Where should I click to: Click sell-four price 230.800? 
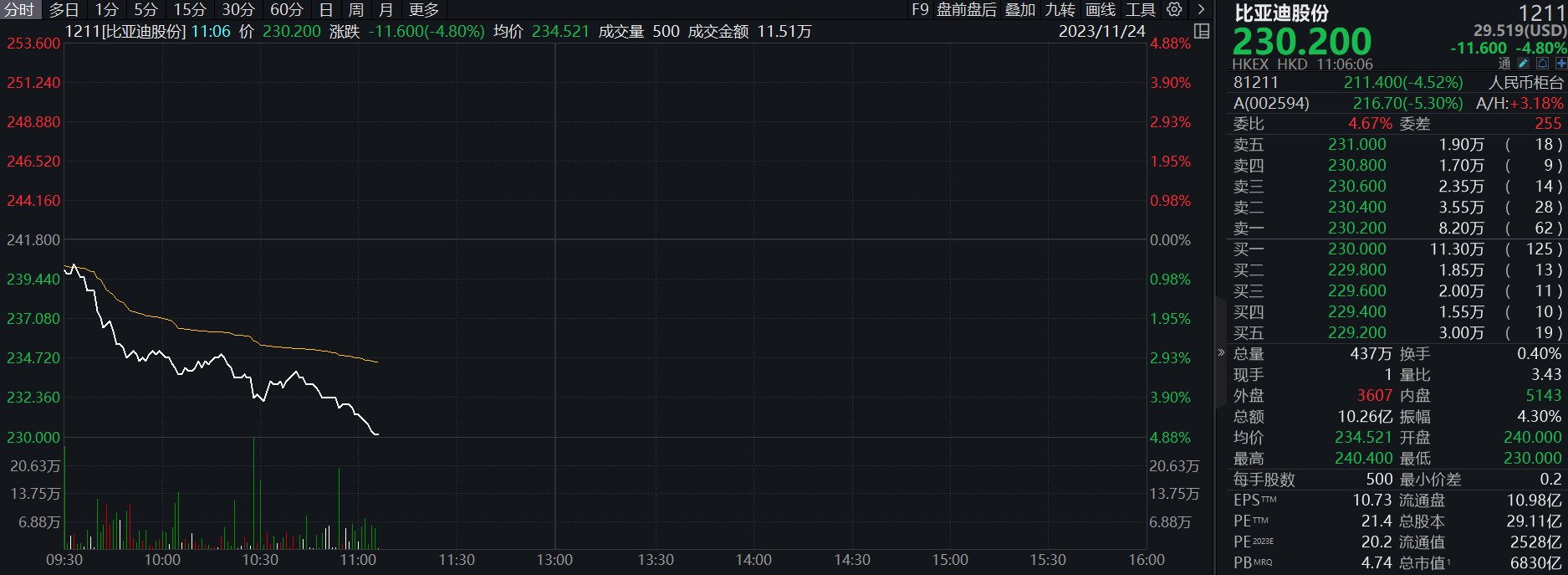point(1357,166)
